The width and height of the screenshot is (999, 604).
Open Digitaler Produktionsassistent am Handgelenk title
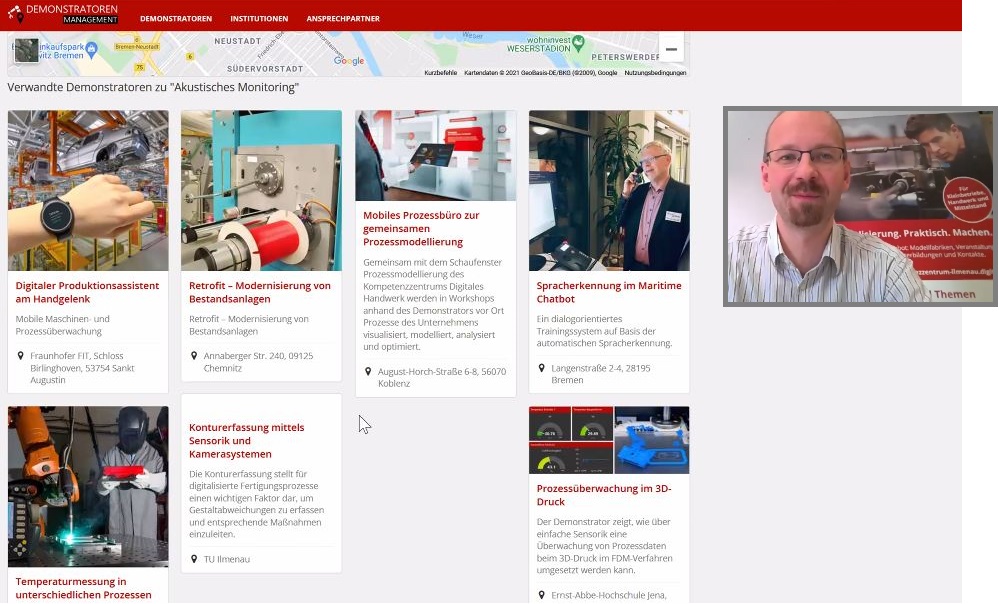click(x=87, y=292)
